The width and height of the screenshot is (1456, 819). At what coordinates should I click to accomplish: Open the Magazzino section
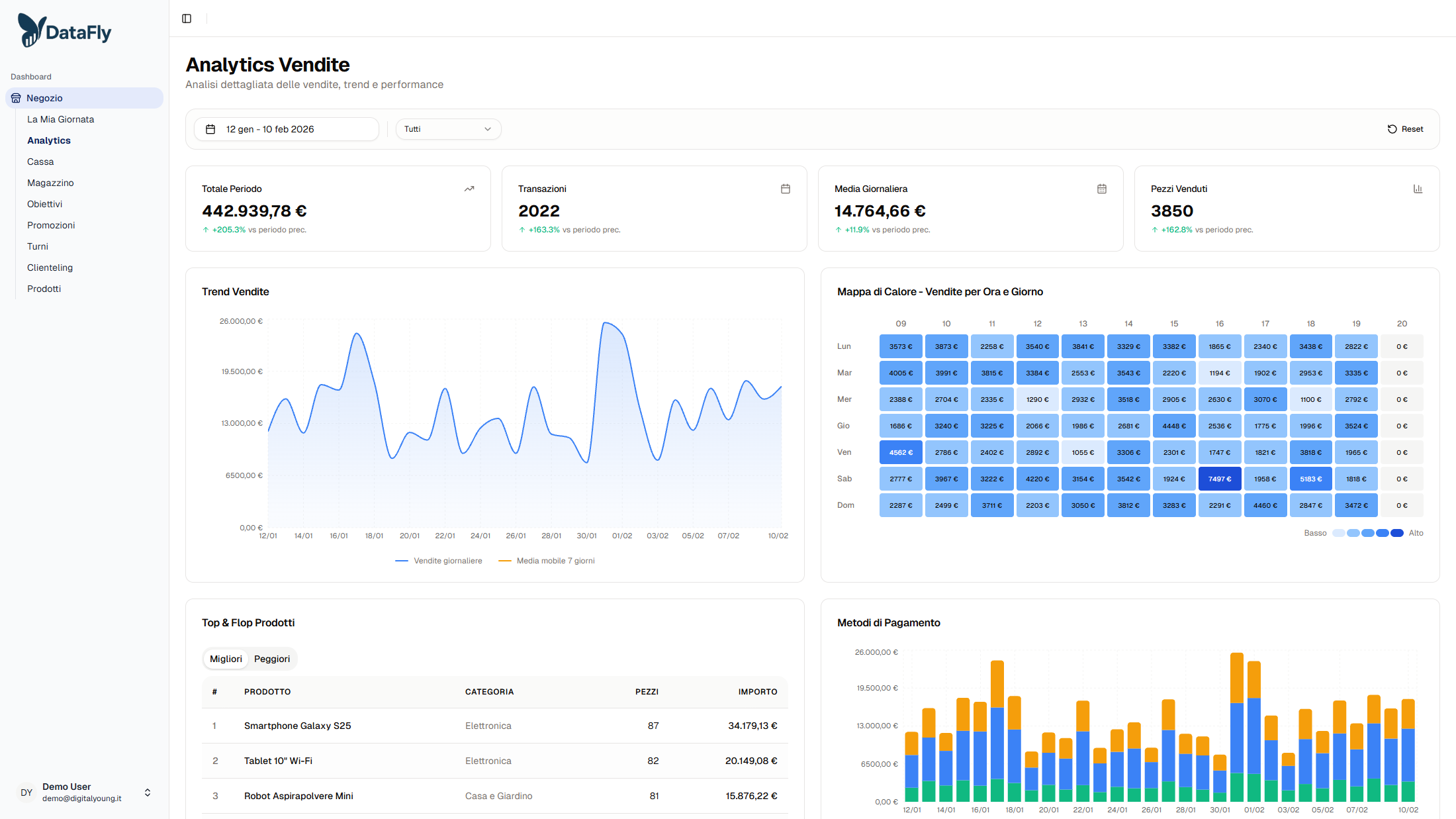click(x=50, y=182)
